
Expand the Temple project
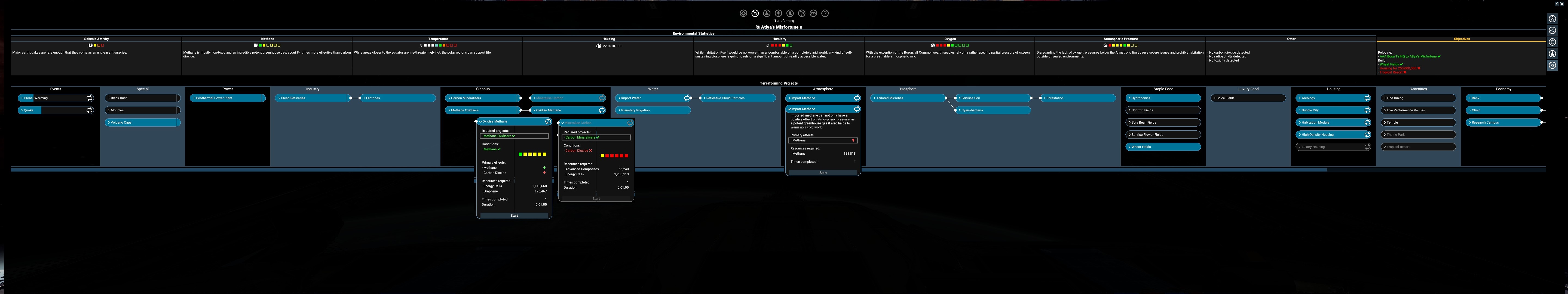[1418, 122]
